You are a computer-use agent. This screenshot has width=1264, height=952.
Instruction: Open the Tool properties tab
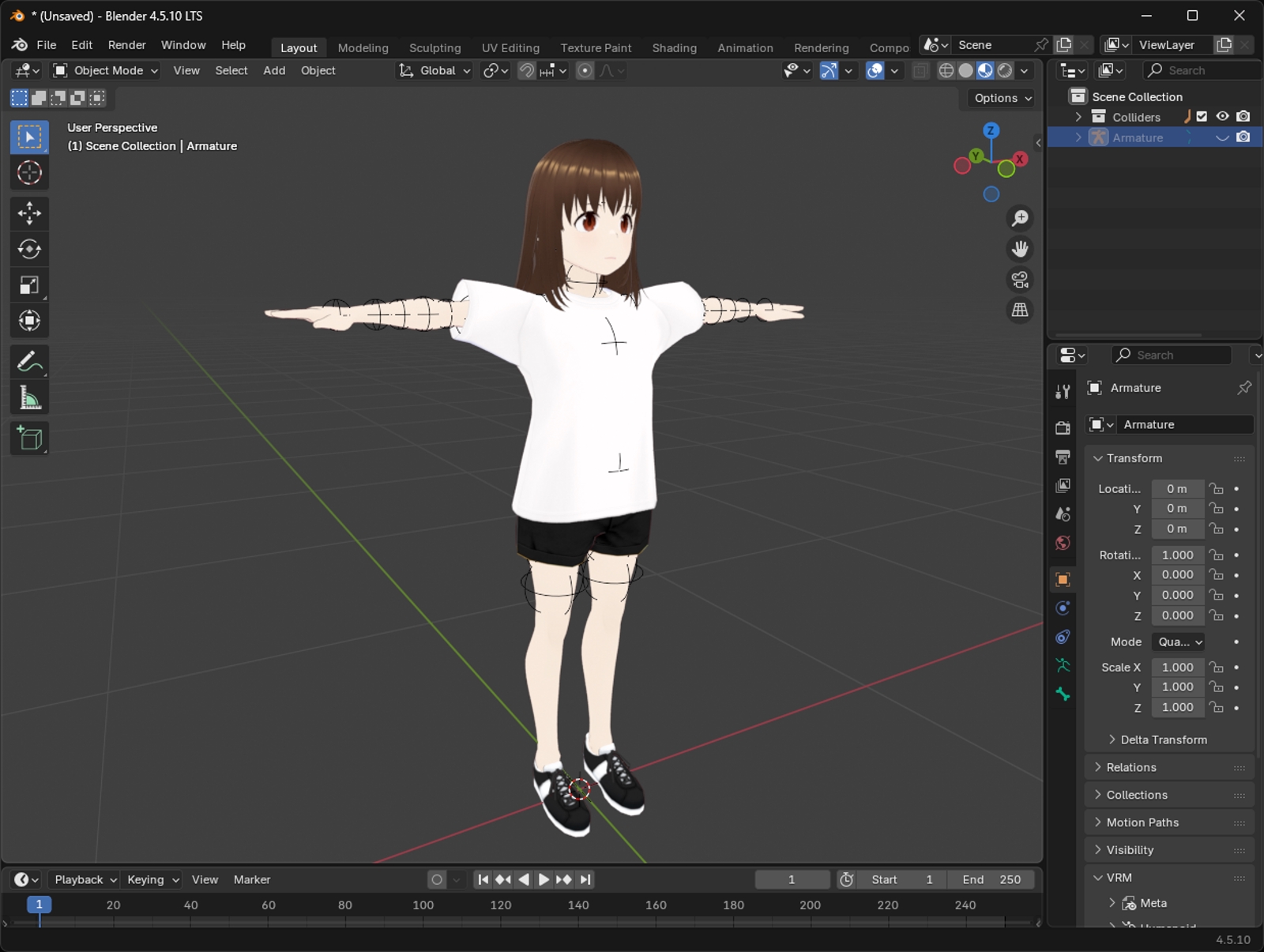pos(1063,392)
